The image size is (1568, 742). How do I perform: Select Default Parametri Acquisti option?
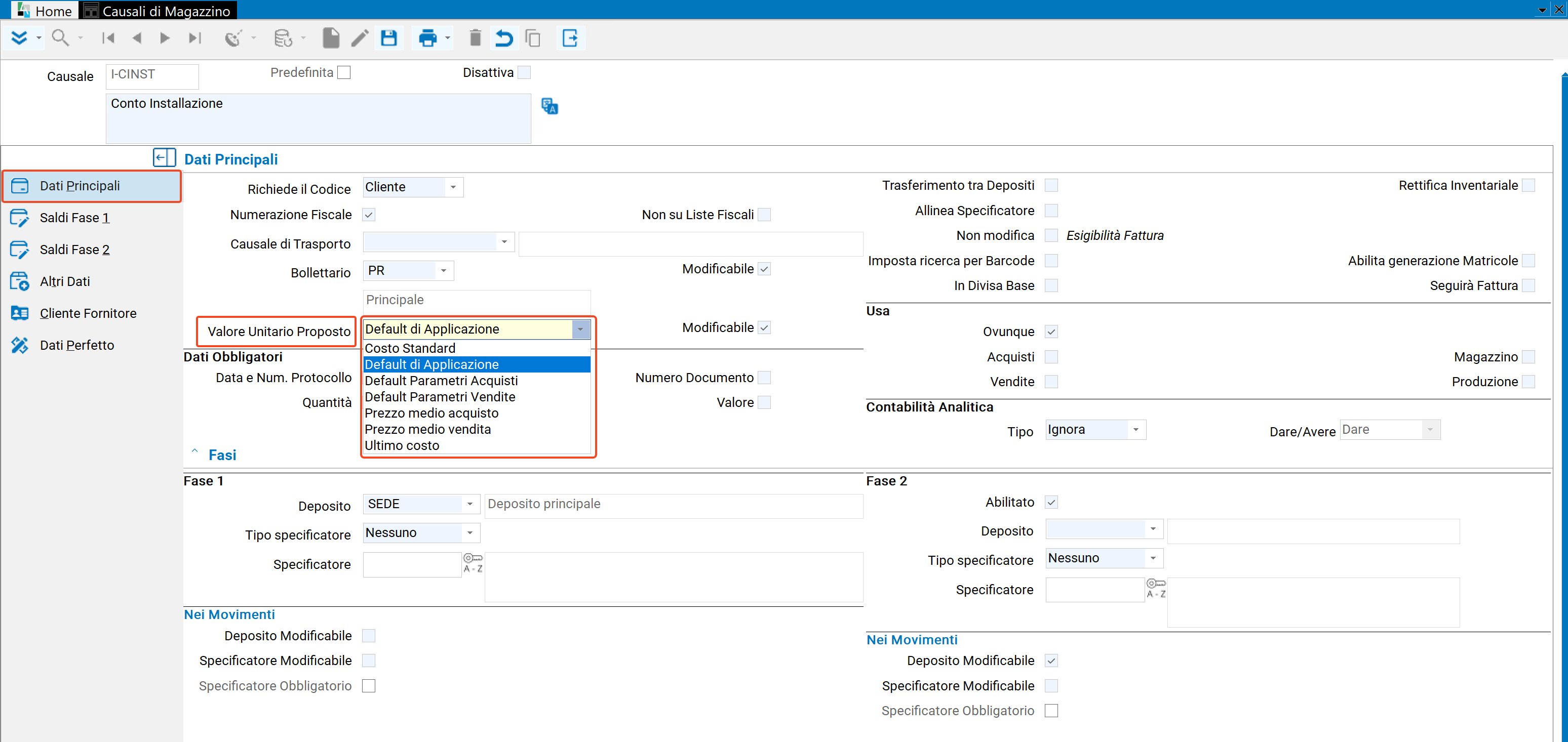tap(477, 381)
